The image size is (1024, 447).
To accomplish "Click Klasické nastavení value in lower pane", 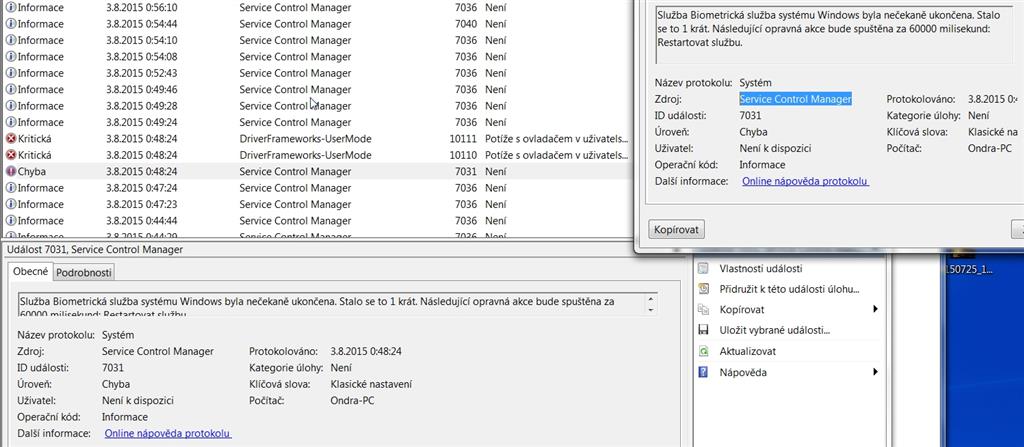I will click(x=371, y=384).
